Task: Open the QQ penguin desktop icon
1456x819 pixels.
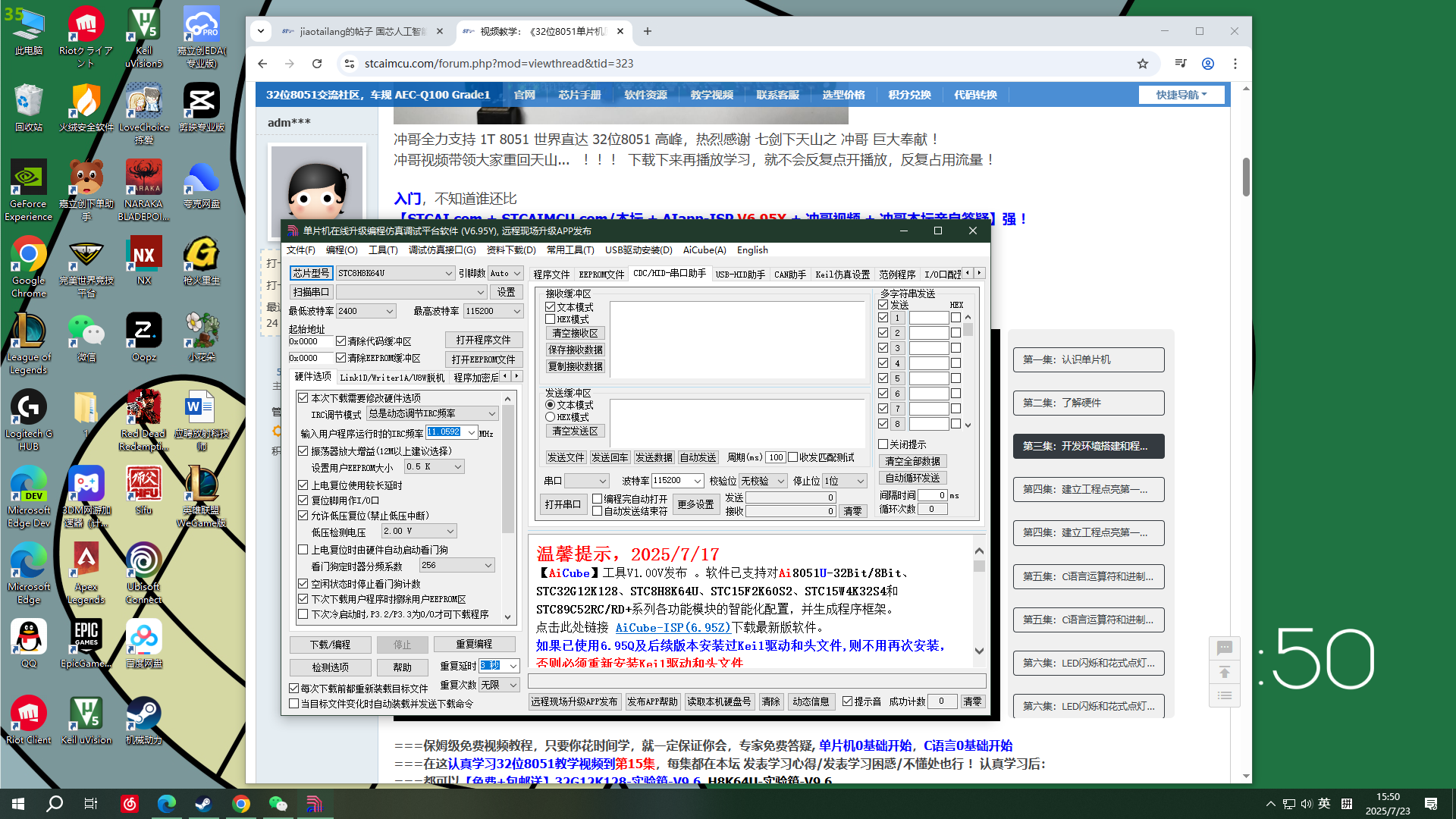Action: tap(29, 643)
